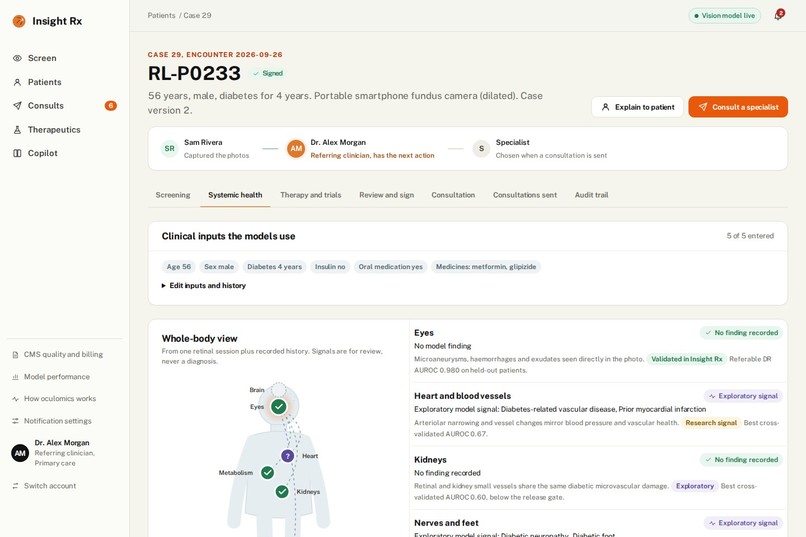The width and height of the screenshot is (806, 537).
Task: Open the Consults paper-plane icon
Action: 17,106
